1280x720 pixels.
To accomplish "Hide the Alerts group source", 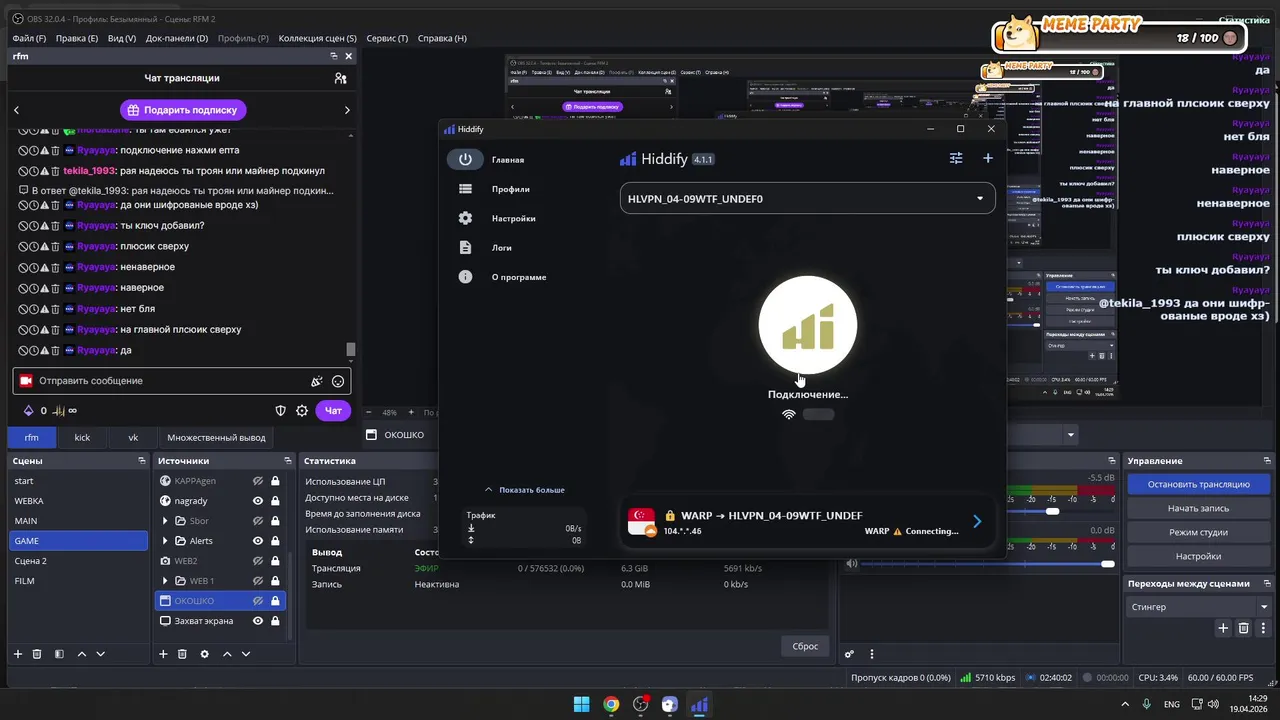I will coord(258,541).
